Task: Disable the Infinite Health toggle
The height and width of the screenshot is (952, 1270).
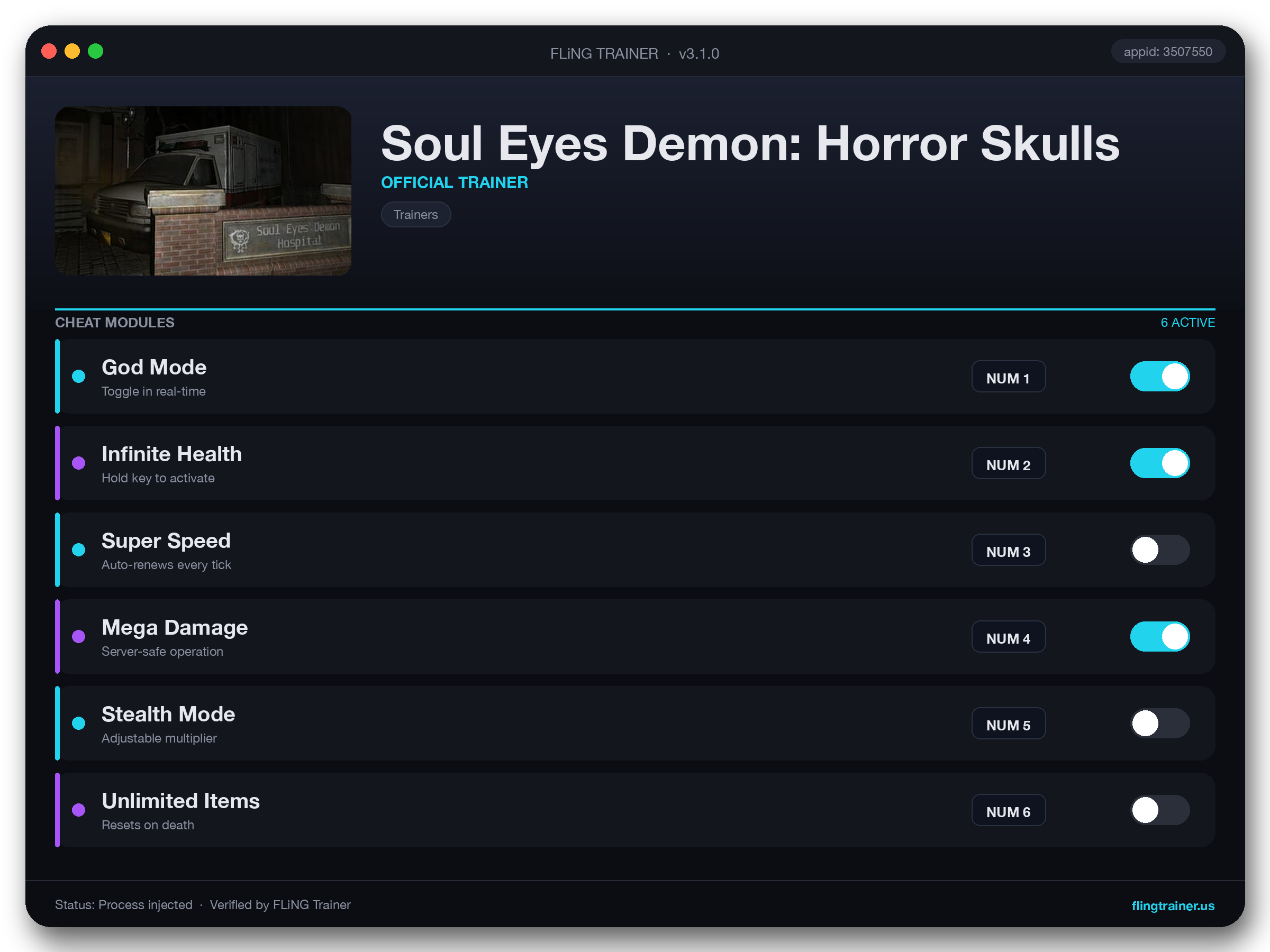Action: click(x=1160, y=463)
